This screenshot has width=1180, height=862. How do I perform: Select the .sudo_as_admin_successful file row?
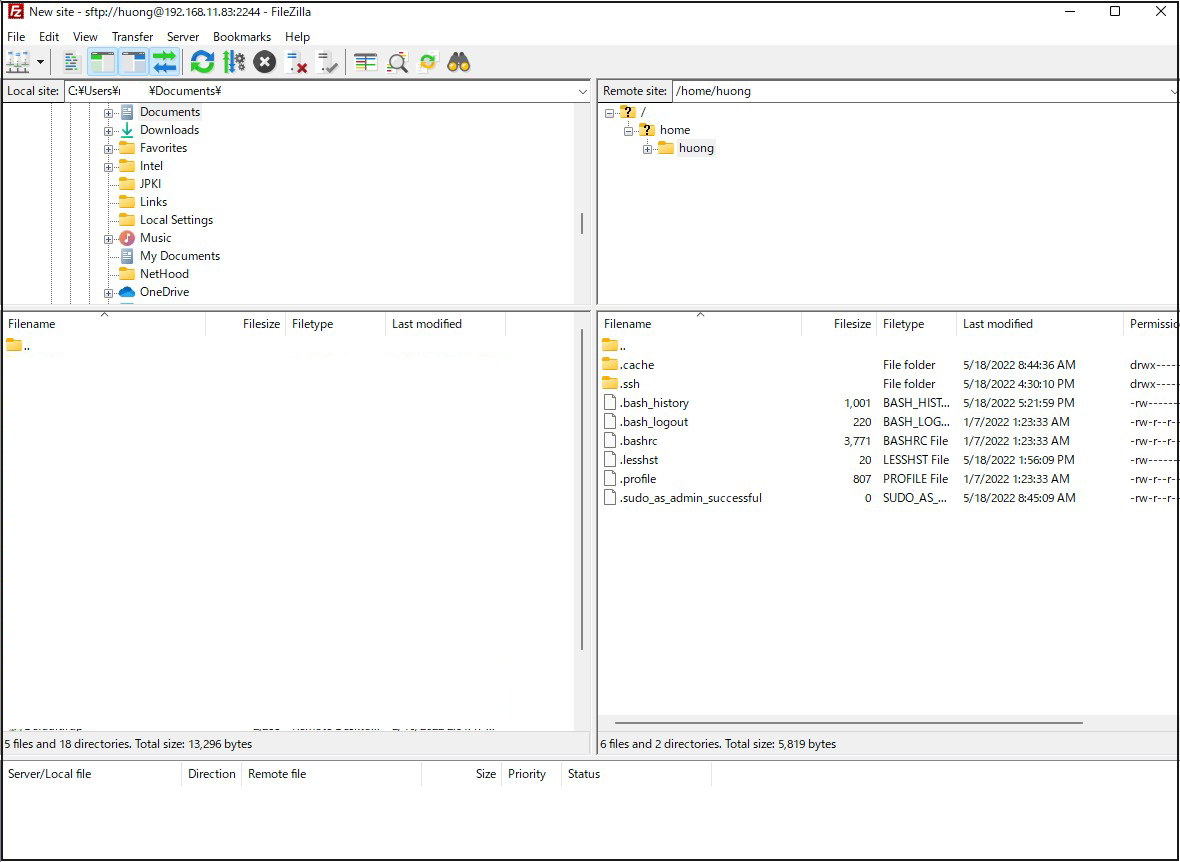[x=888, y=498]
